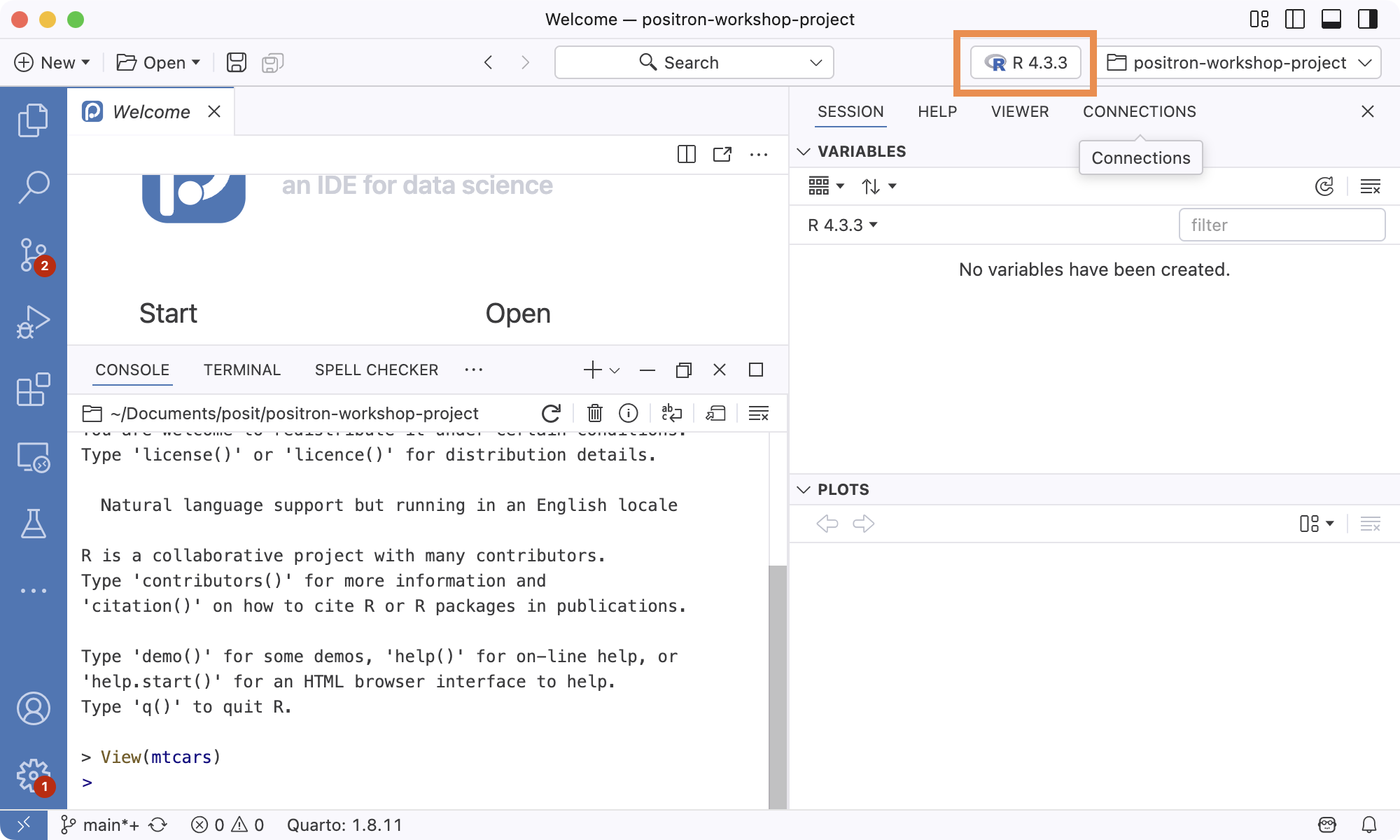Clear all plots in Plots pane

coord(1370,524)
